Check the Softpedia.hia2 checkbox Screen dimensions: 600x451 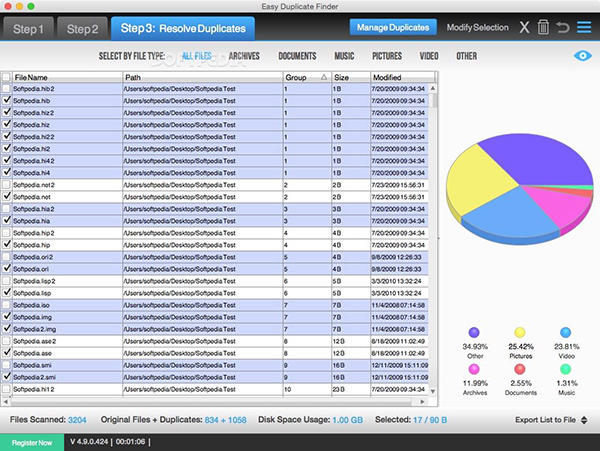6,209
